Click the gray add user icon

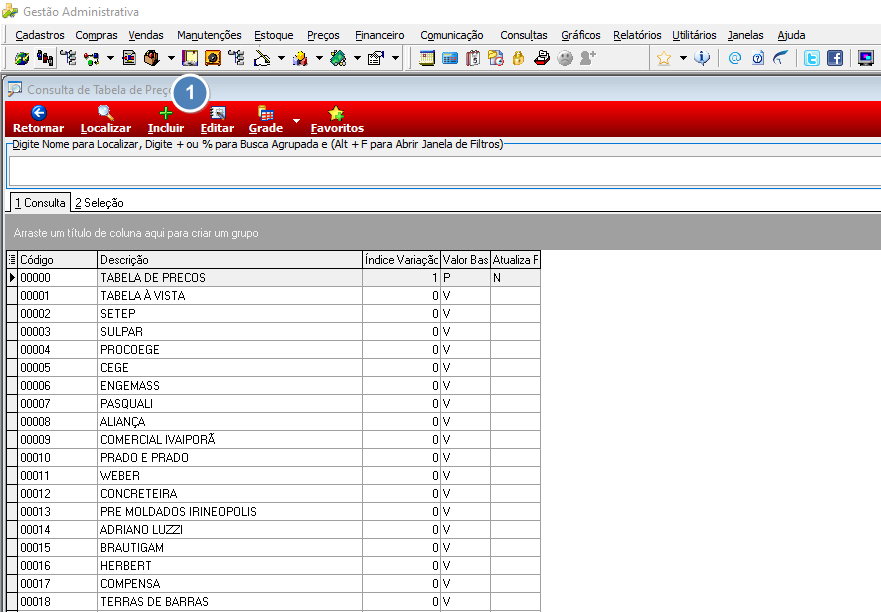(x=588, y=58)
